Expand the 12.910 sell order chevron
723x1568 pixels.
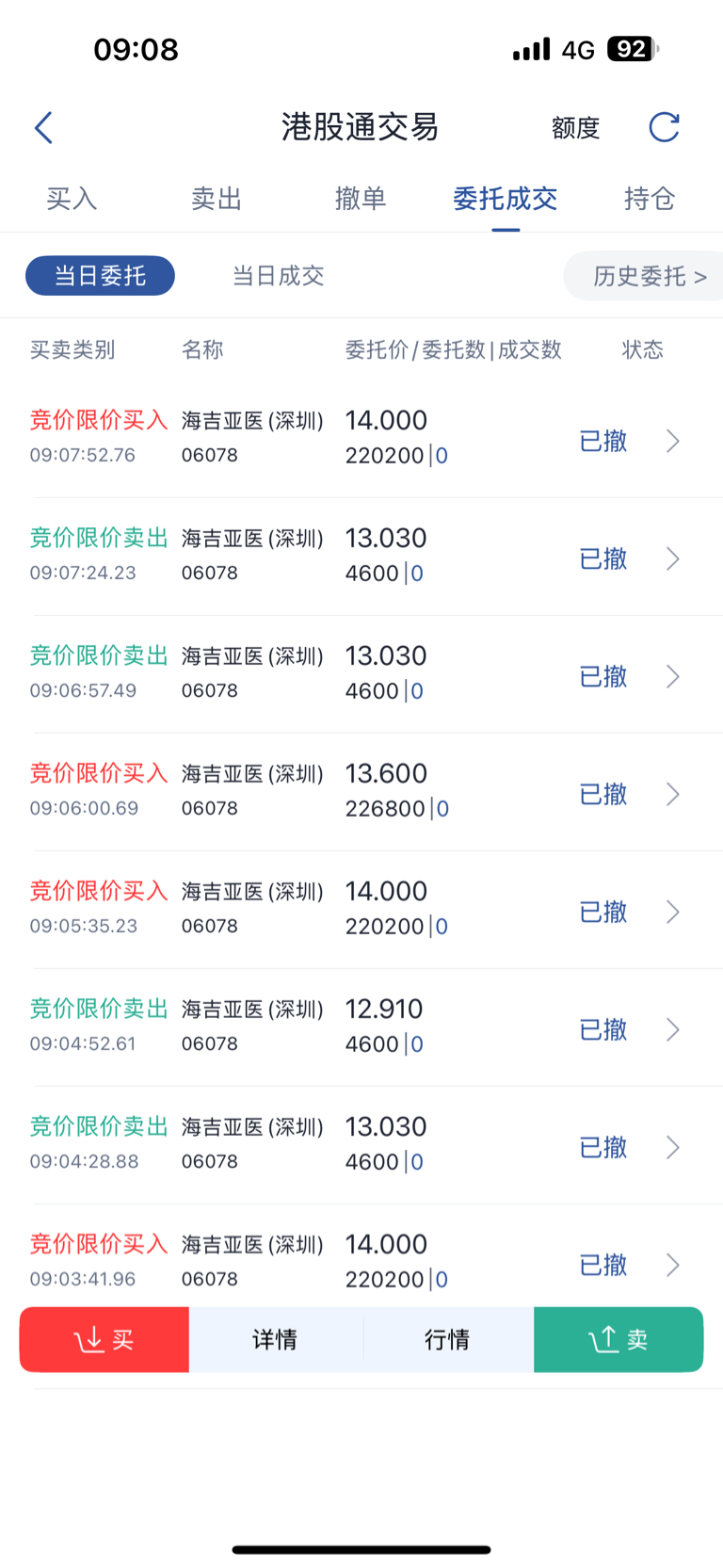(672, 1029)
